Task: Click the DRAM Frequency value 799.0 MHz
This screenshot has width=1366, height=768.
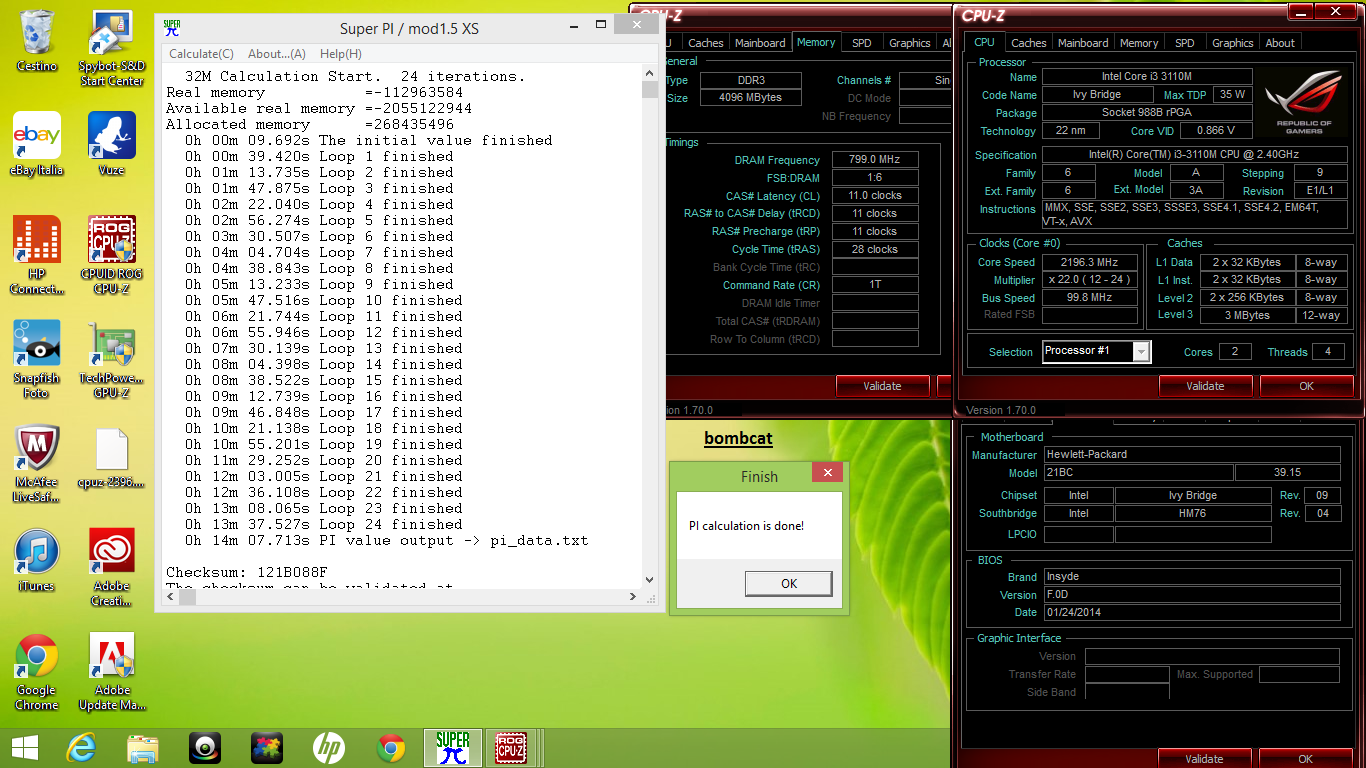Action: point(874,160)
